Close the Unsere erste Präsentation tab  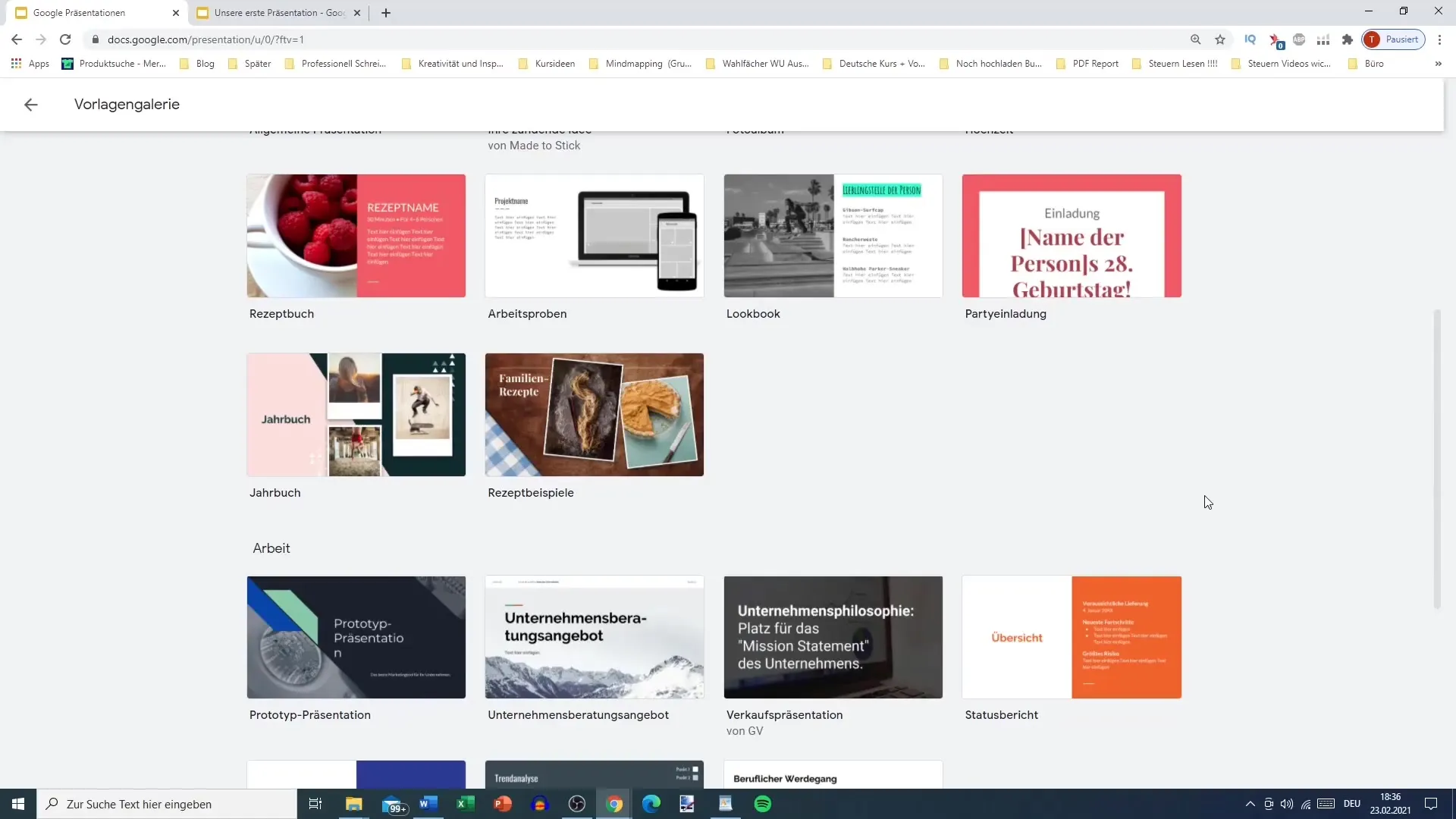357,13
